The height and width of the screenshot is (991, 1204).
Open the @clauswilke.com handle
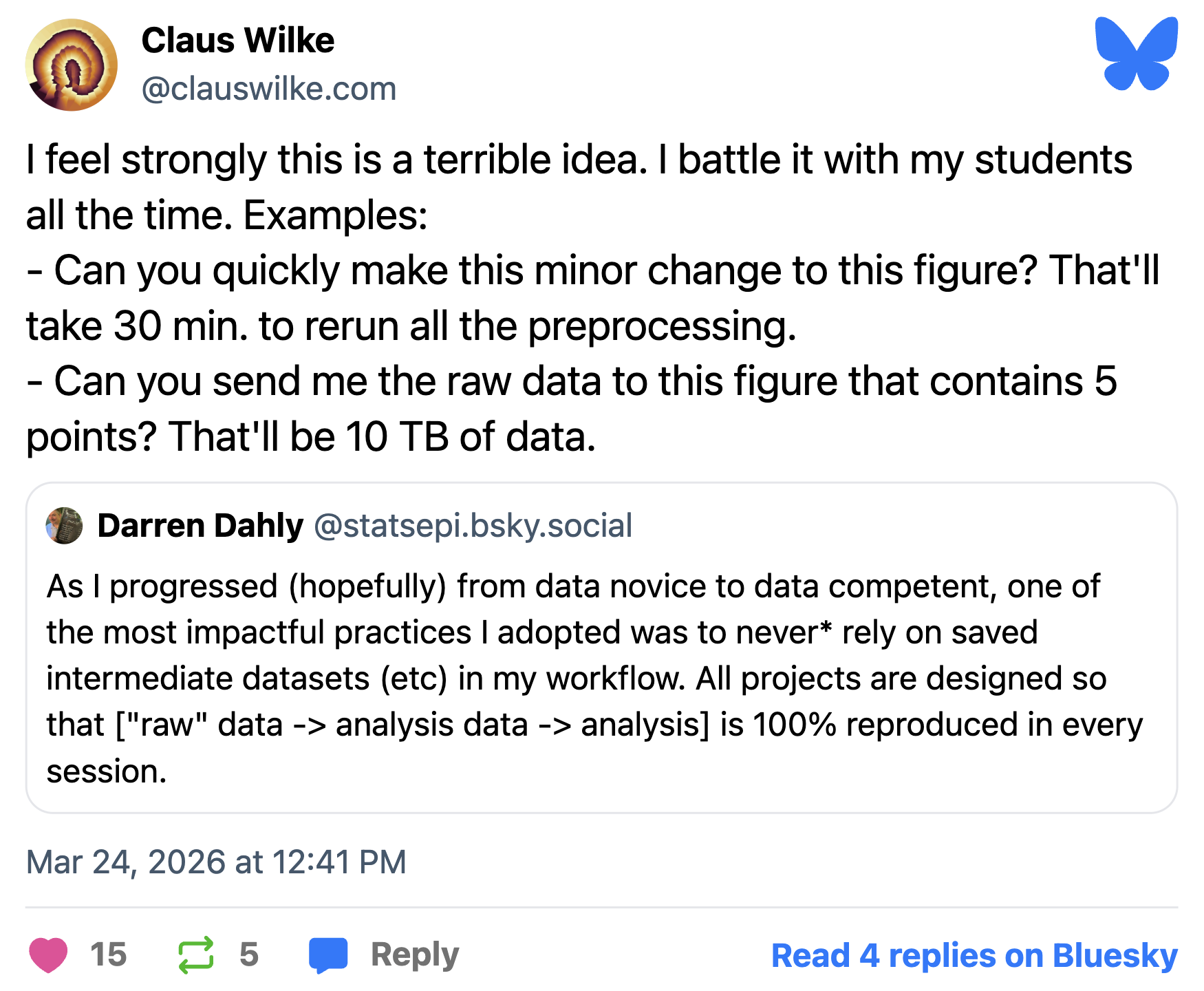point(269,89)
